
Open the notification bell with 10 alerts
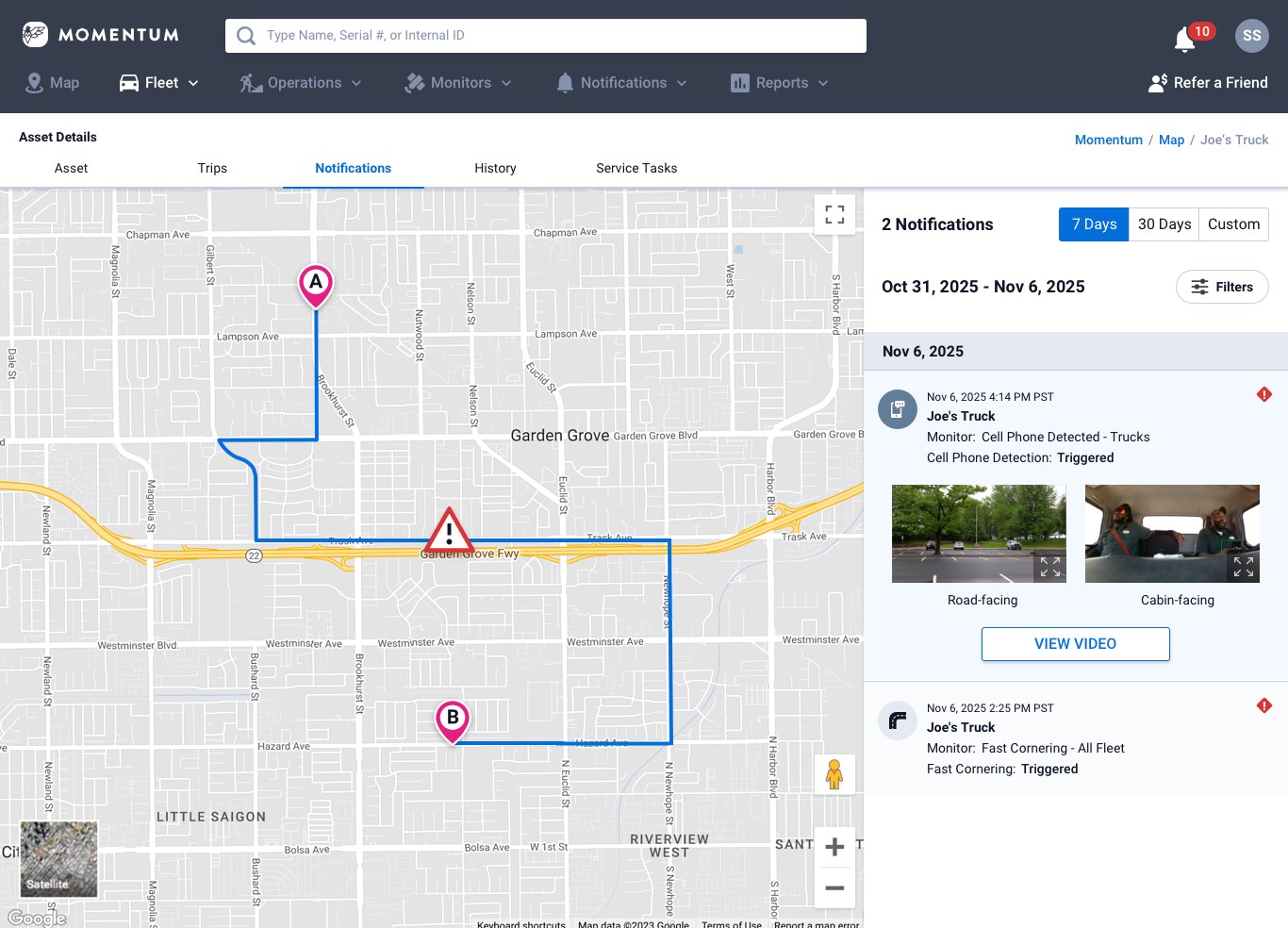(1183, 36)
